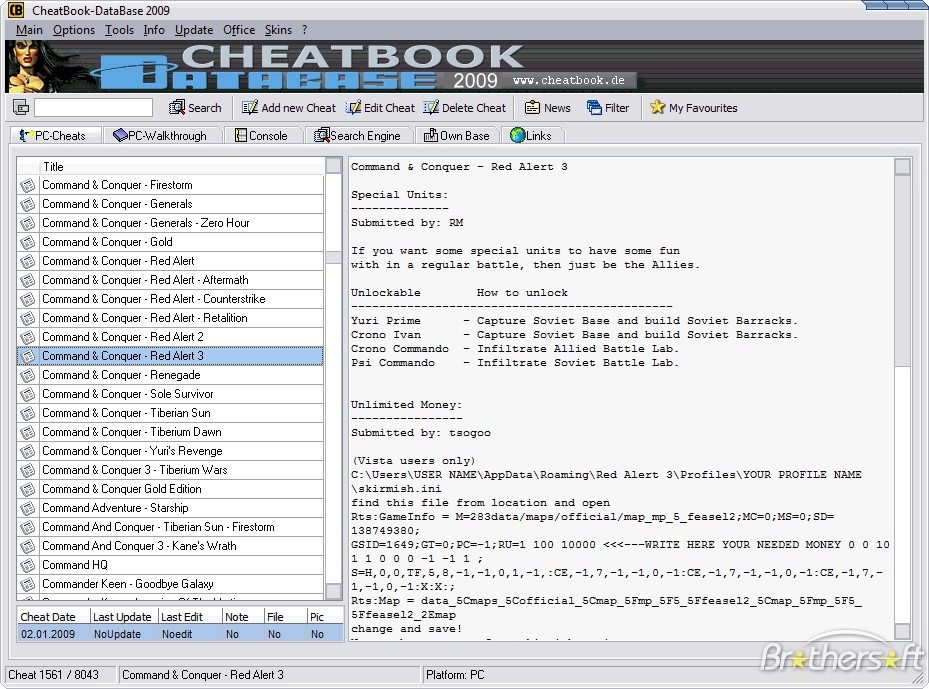Open the Tools menu
929x689 pixels.
119,30
